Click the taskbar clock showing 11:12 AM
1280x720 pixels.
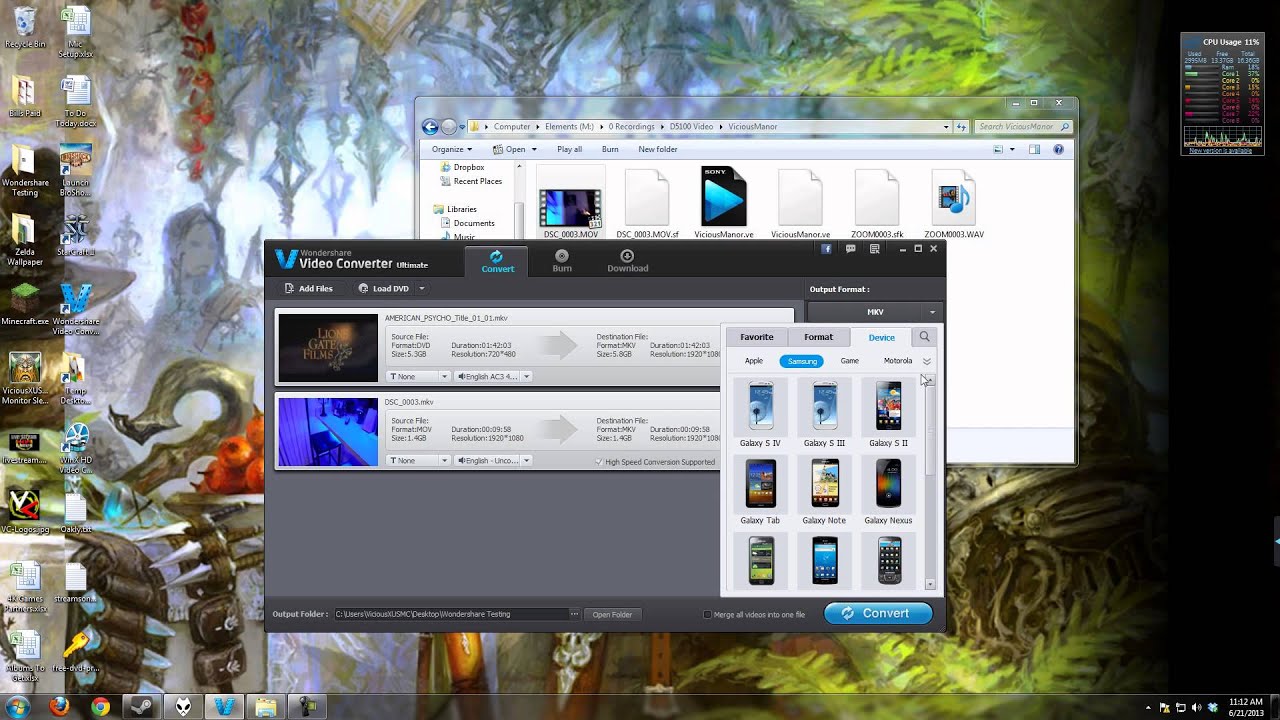coord(1245,707)
